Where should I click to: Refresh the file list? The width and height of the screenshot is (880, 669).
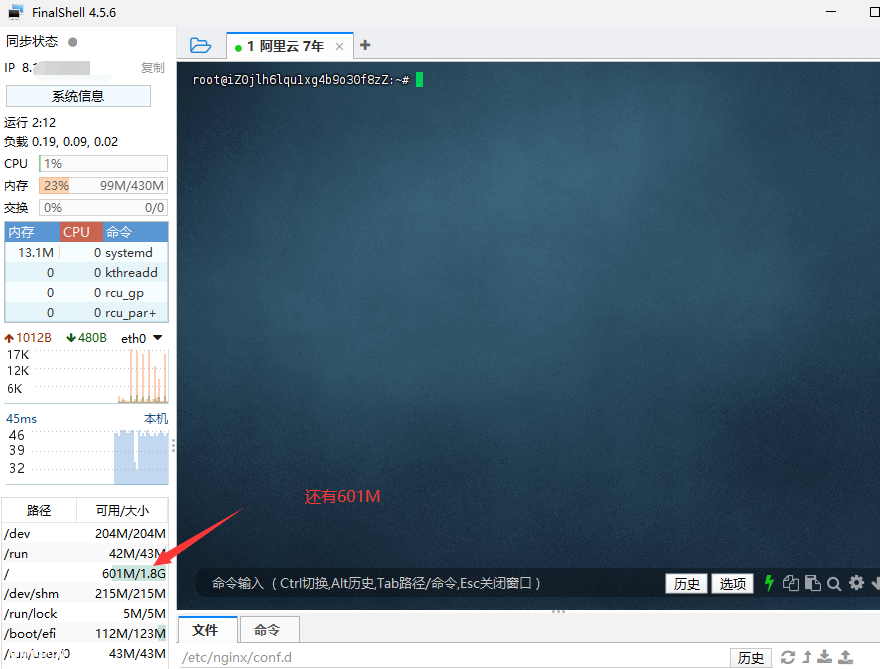pyautogui.click(x=787, y=657)
